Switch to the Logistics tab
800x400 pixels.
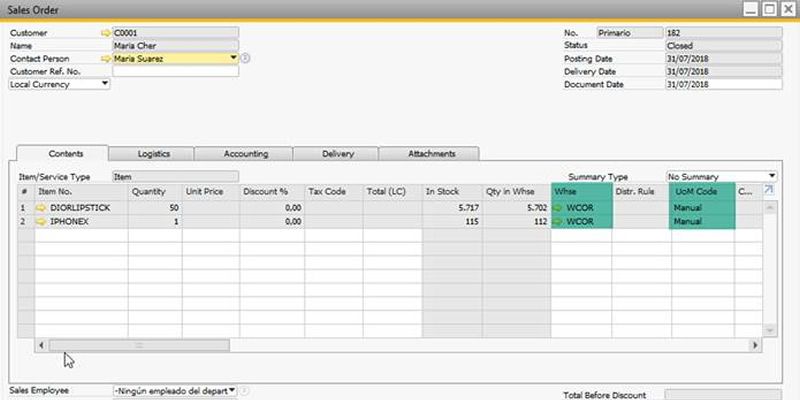[153, 154]
